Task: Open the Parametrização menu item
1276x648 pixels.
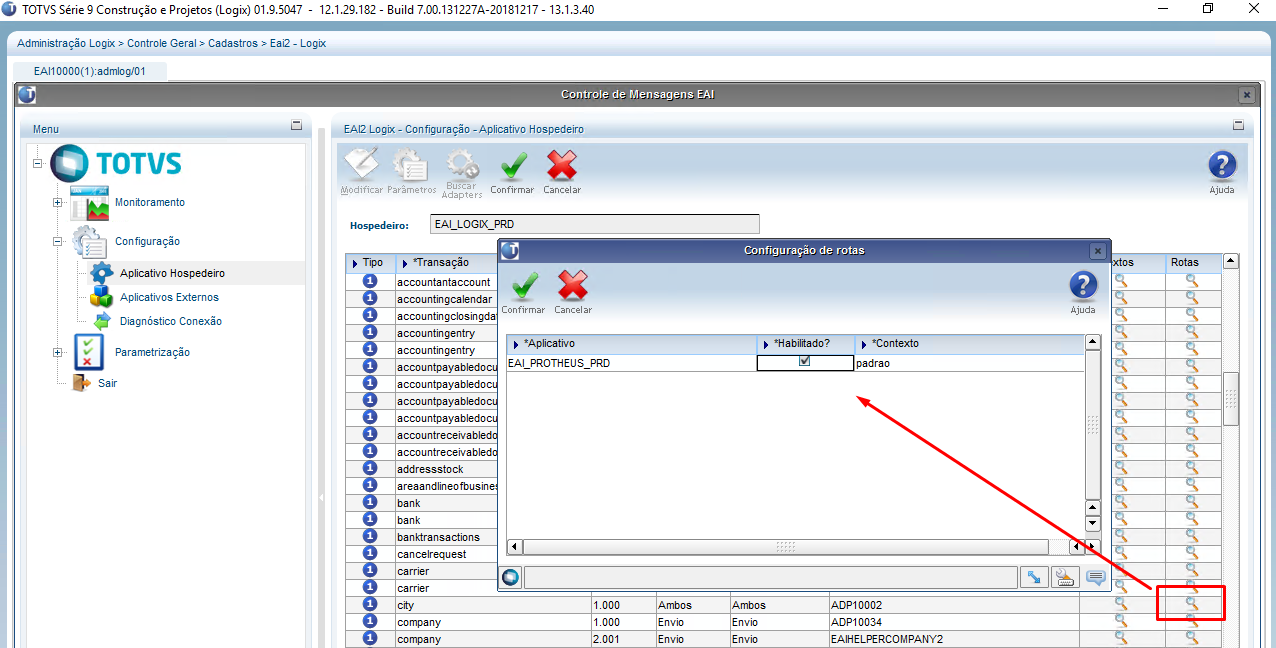Action: point(152,352)
